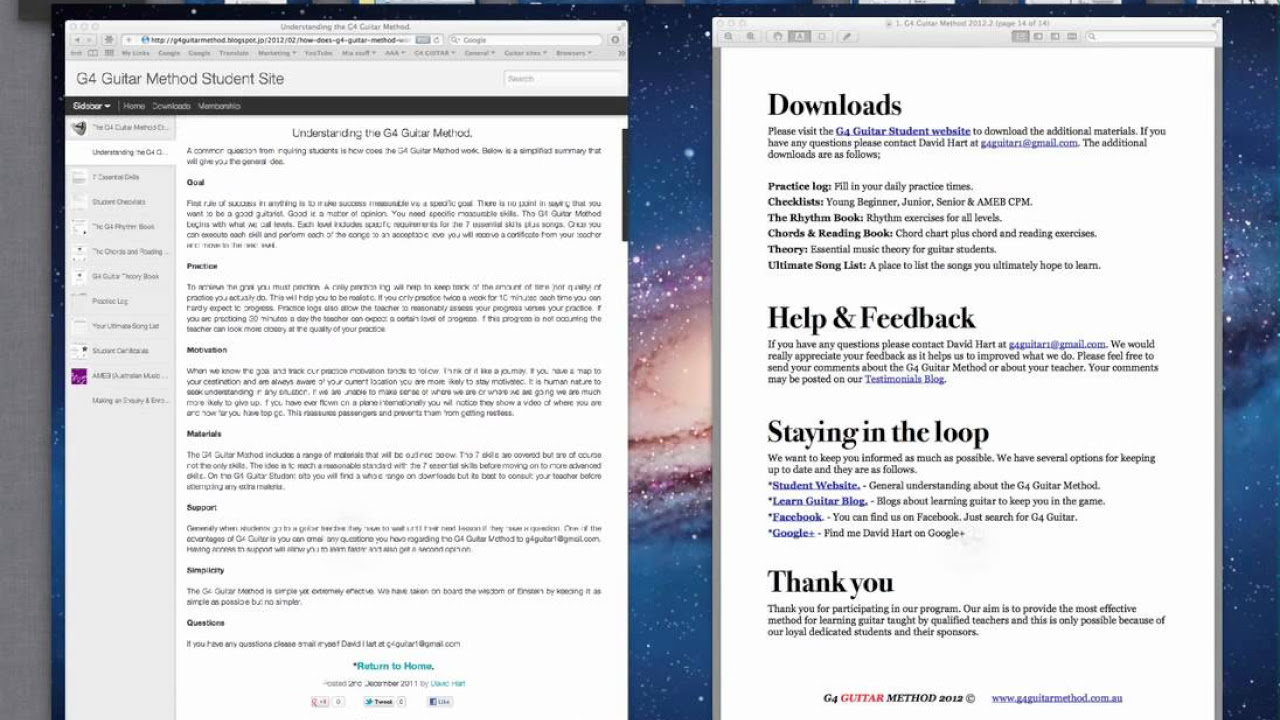Select the Move tool in Preview
Screen dimensions: 1280x720
tap(779, 36)
